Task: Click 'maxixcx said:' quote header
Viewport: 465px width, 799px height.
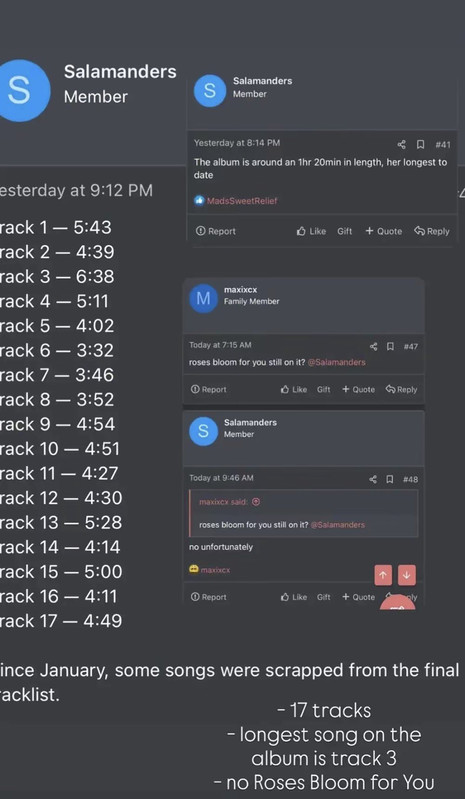Action: pyautogui.click(x=223, y=502)
